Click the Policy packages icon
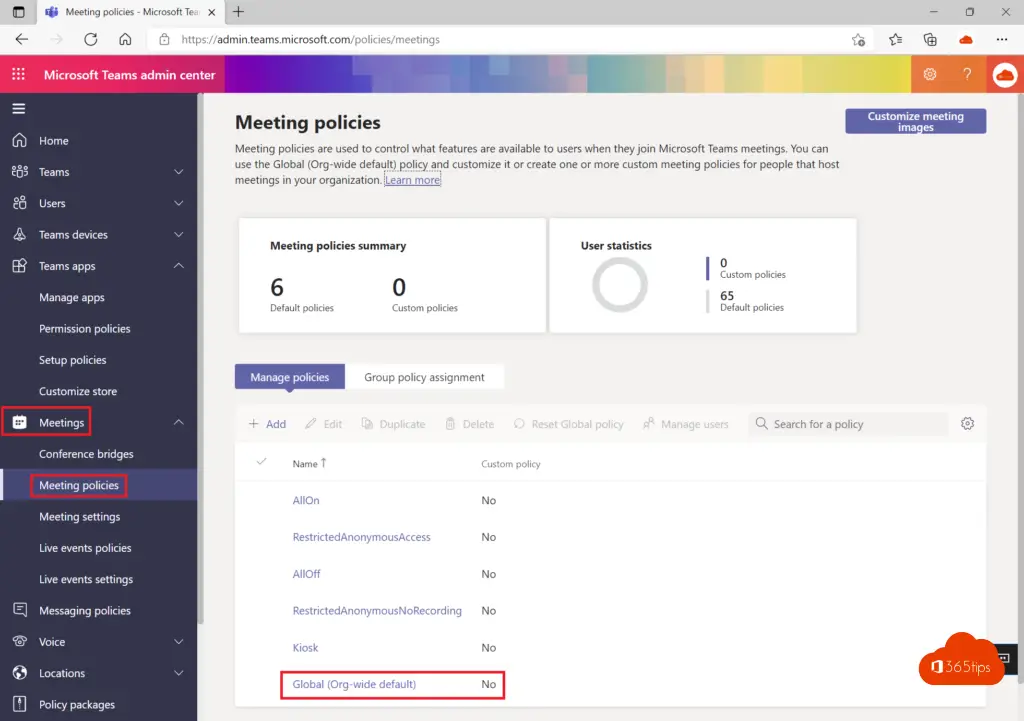The image size is (1024, 721). tap(20, 704)
